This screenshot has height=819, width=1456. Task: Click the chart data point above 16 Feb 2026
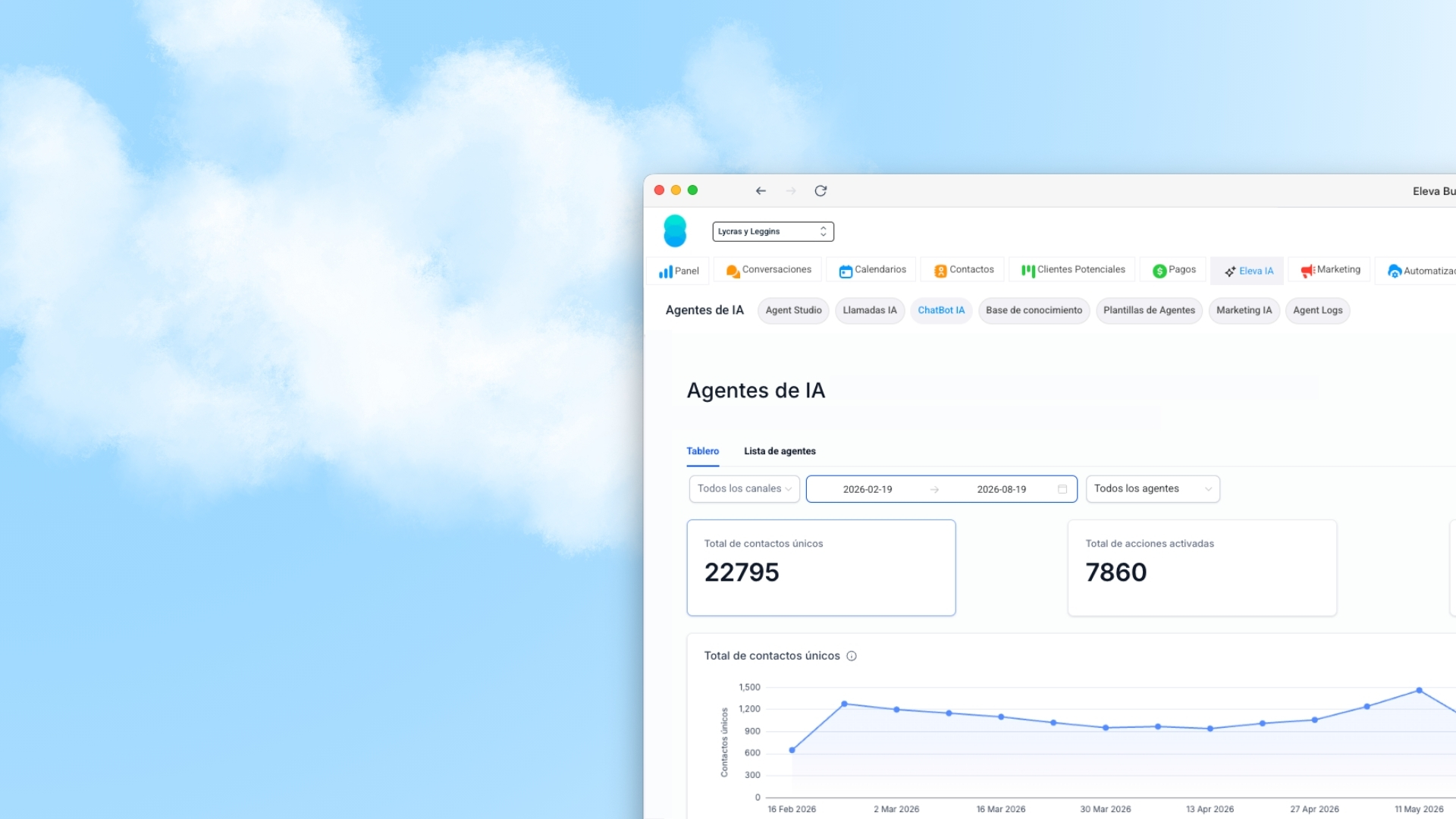point(792,751)
